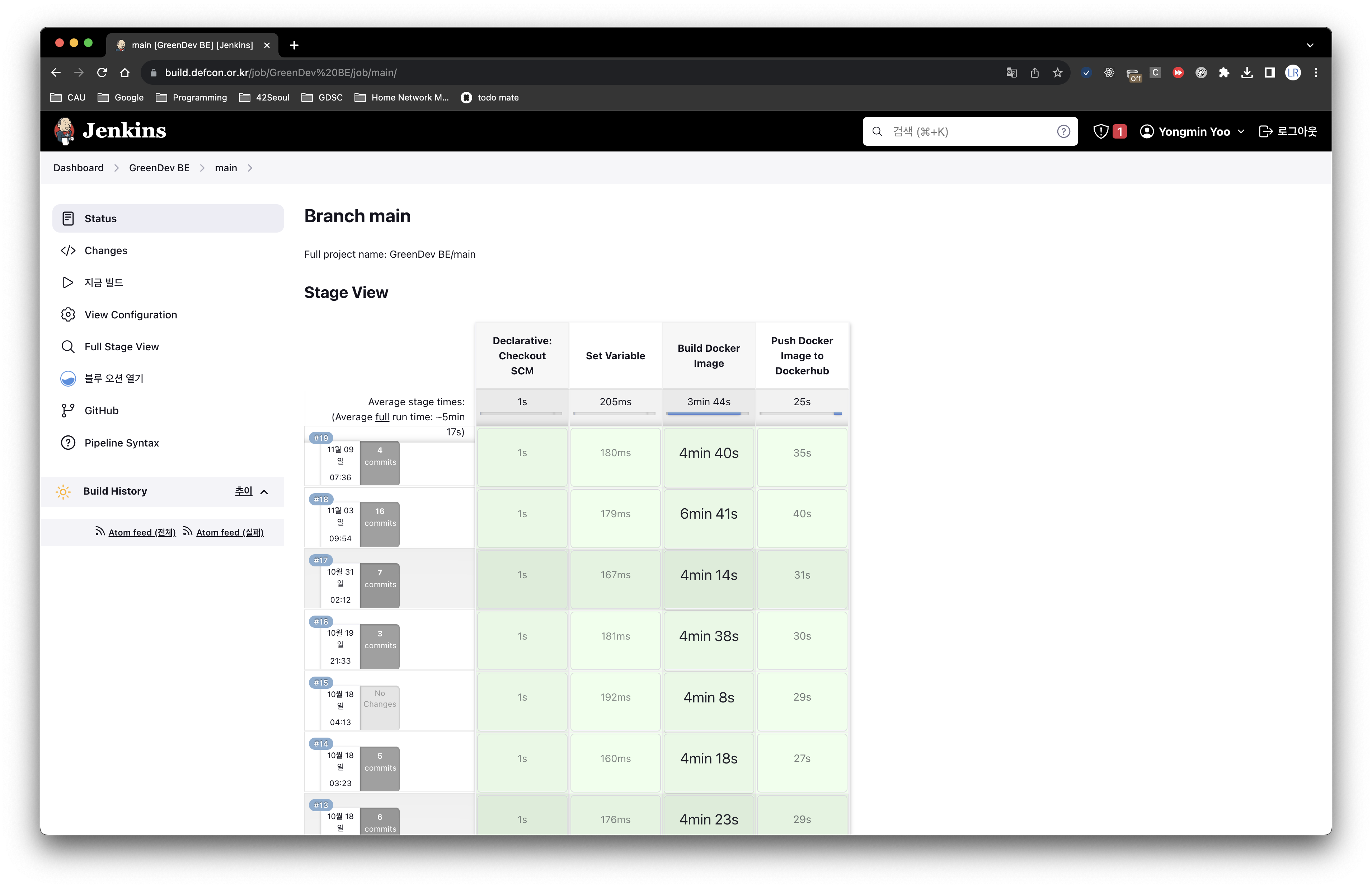Open a new browser tab
Image resolution: width=1372 pixels, height=888 pixels.
[294, 45]
